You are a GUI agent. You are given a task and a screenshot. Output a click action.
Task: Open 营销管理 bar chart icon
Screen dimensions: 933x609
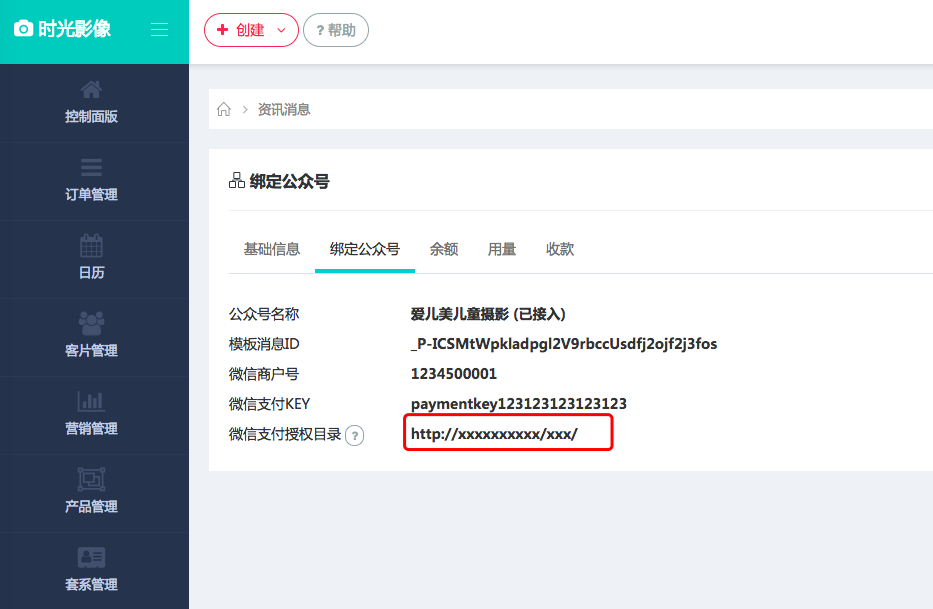click(x=91, y=401)
